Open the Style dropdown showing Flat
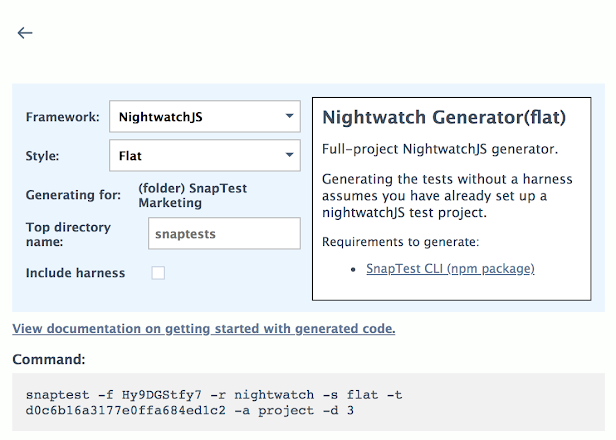Screen dimensions: 616x440 pos(205,156)
